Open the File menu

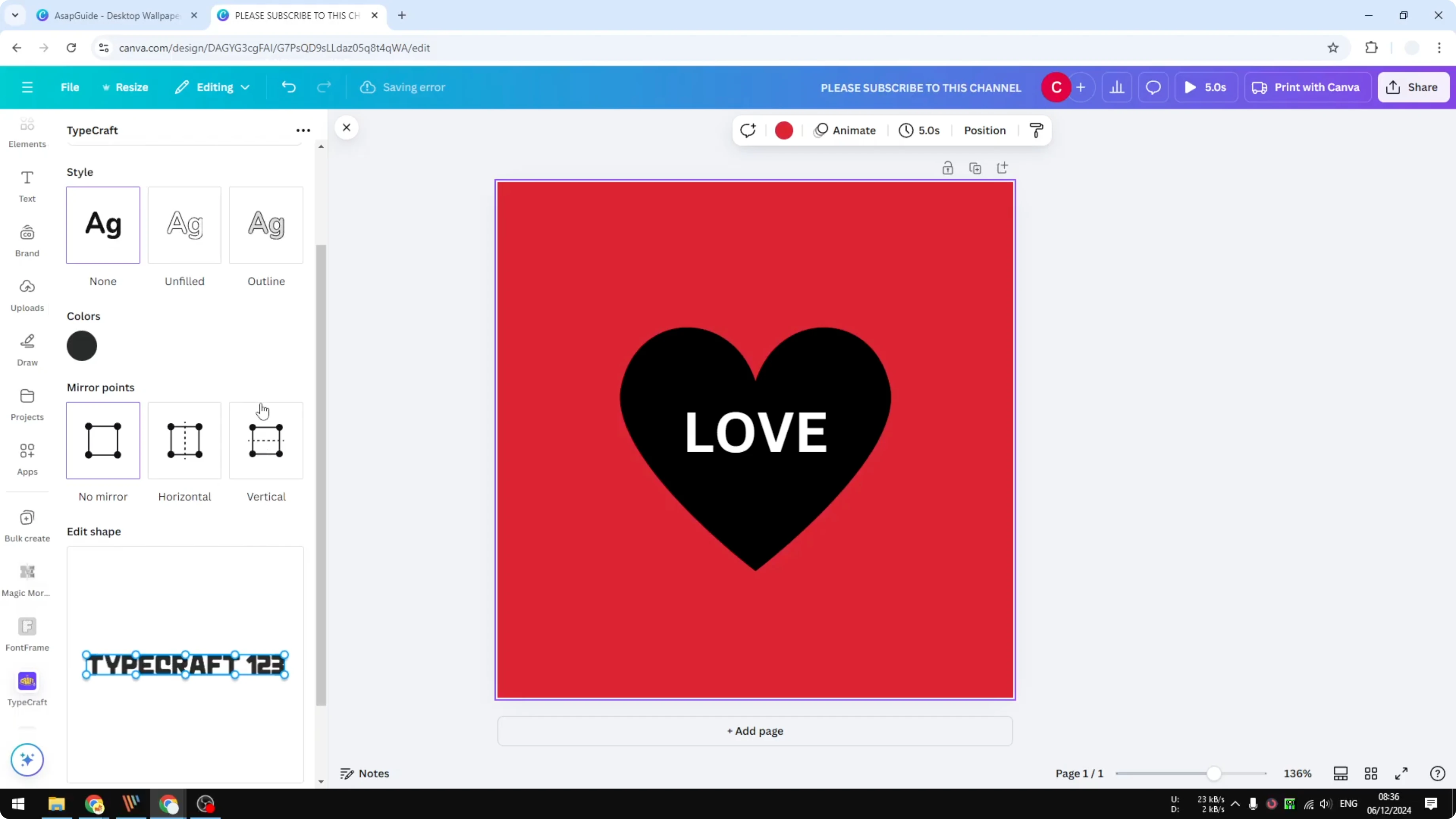70,87
